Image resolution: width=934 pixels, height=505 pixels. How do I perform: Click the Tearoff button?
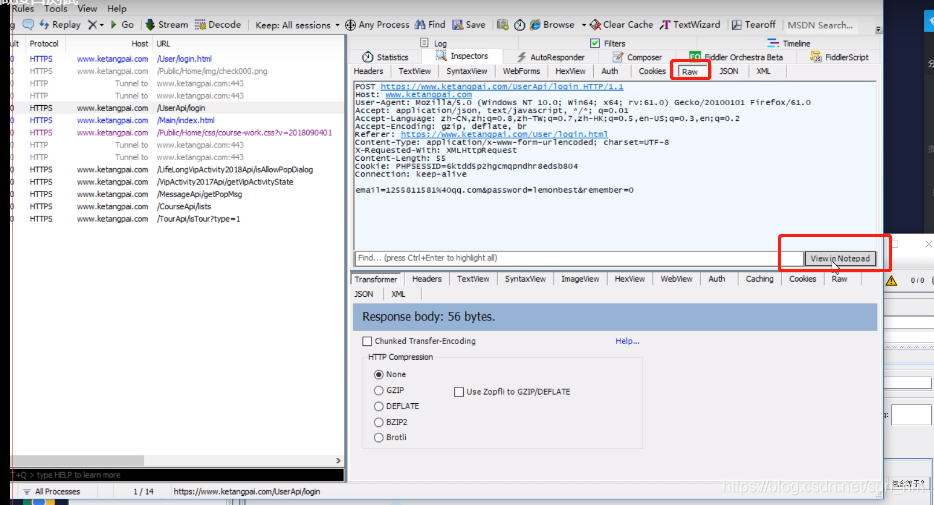pos(754,24)
